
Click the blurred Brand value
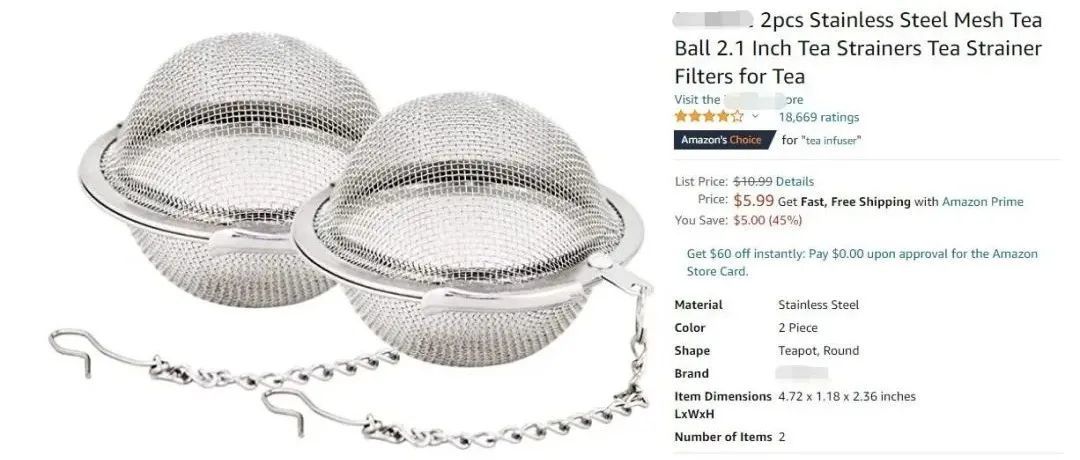coord(801,373)
